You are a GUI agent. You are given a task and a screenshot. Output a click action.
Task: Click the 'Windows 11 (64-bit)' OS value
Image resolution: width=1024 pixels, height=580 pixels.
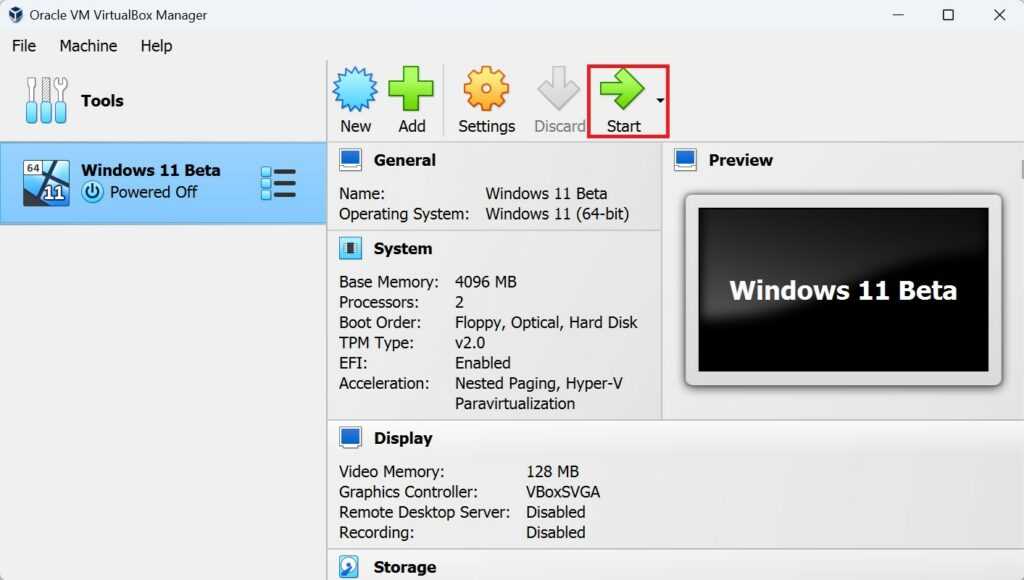557,214
